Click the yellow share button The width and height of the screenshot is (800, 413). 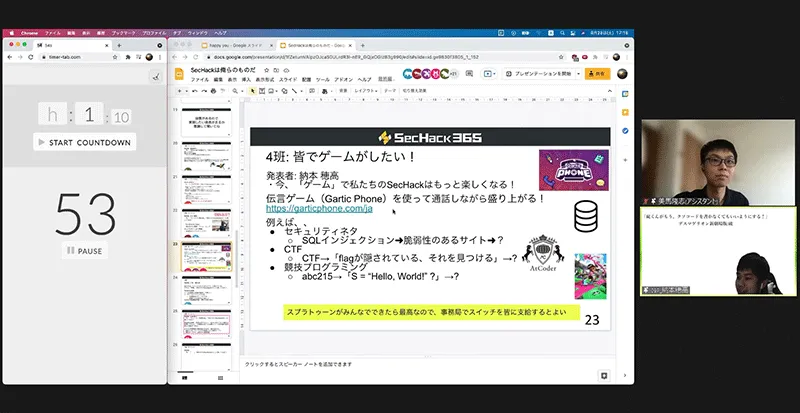(597, 74)
